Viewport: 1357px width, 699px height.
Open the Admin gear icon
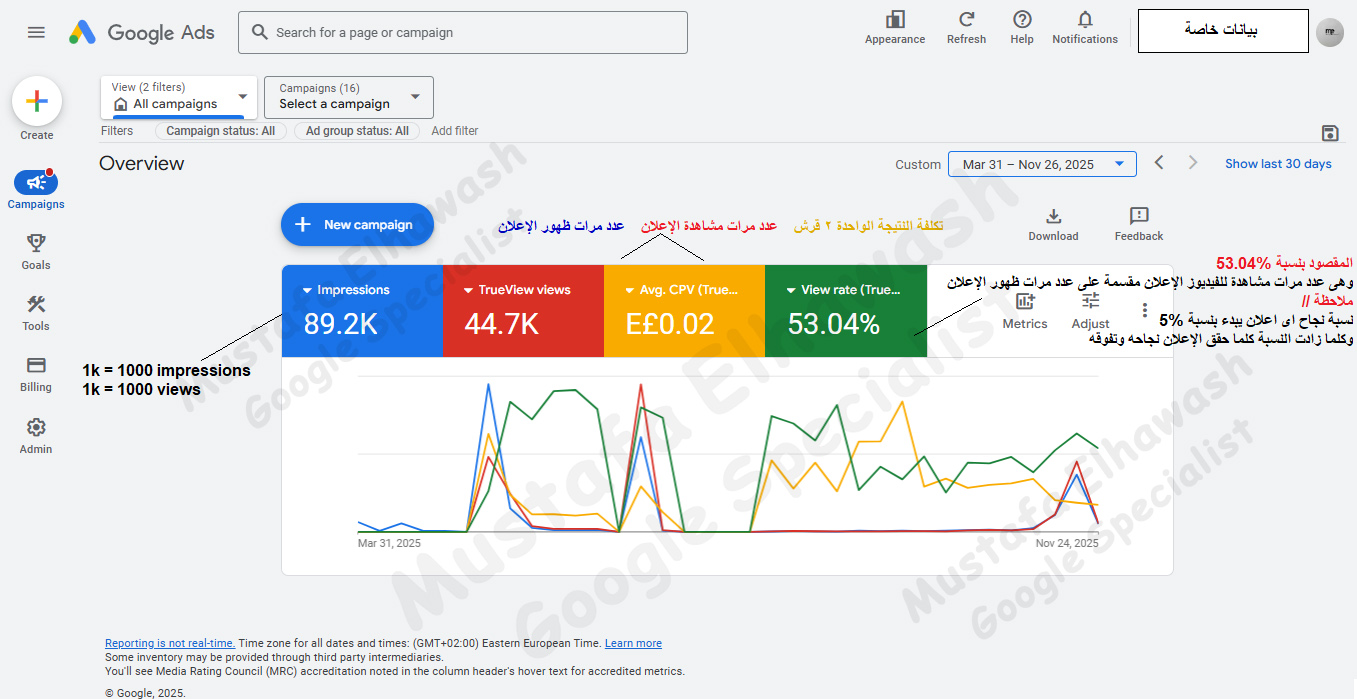pos(36,428)
